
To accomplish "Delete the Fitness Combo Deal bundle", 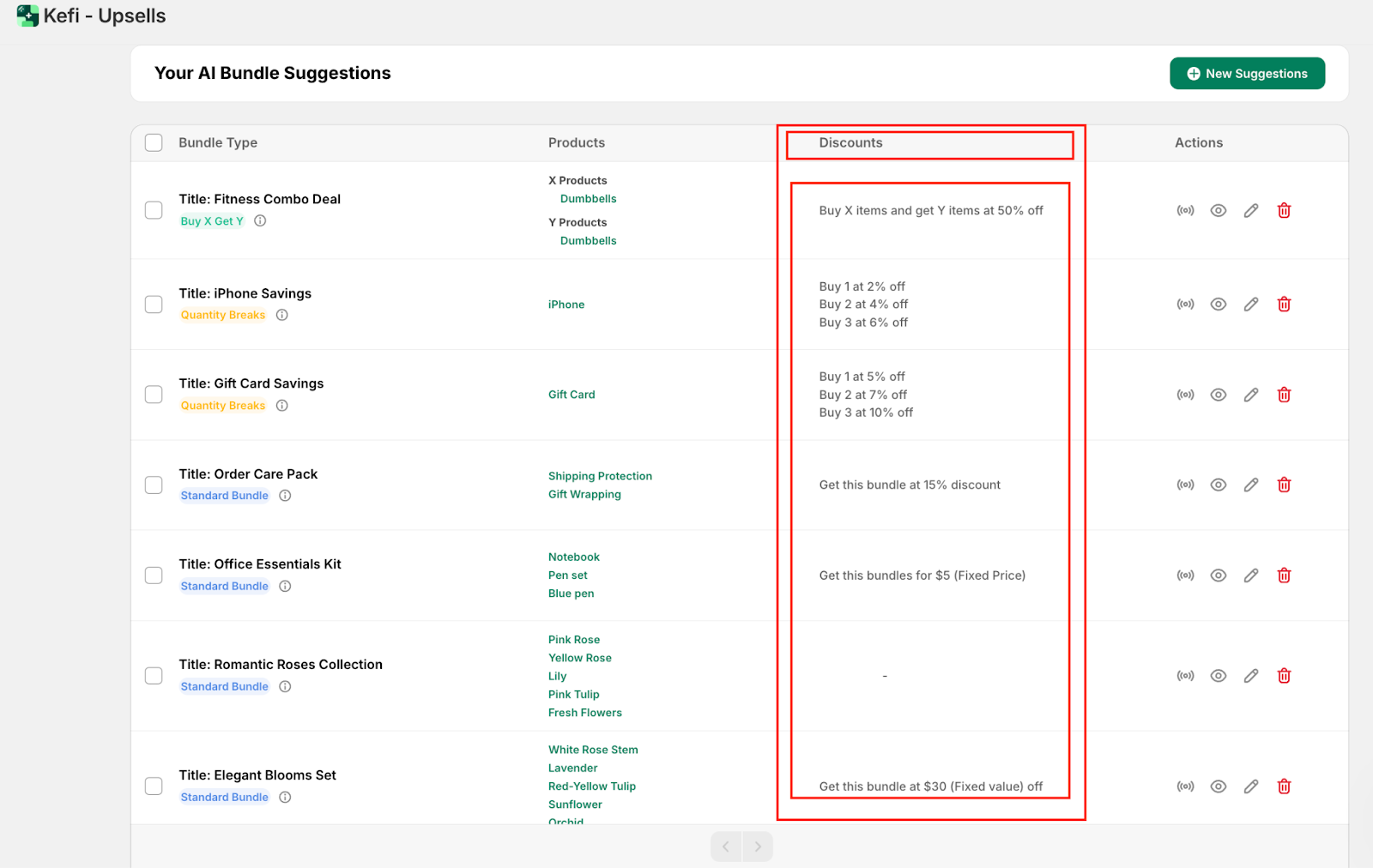I will point(1284,210).
